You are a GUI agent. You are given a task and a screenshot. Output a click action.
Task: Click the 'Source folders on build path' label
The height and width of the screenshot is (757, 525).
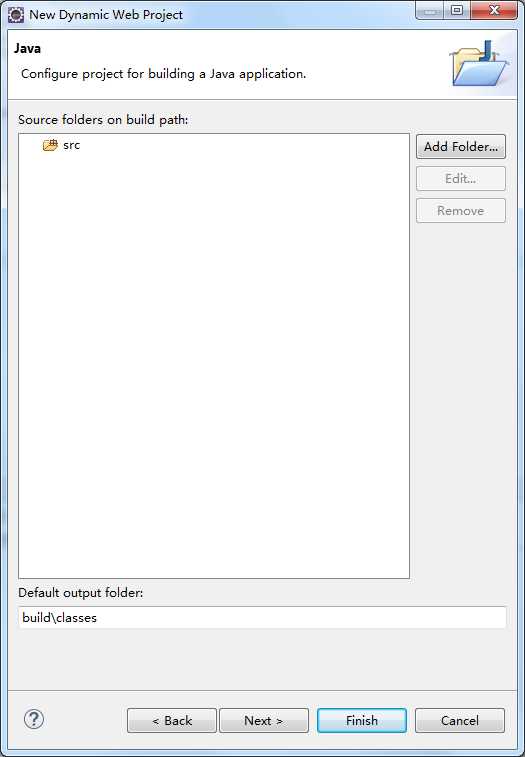(103, 120)
